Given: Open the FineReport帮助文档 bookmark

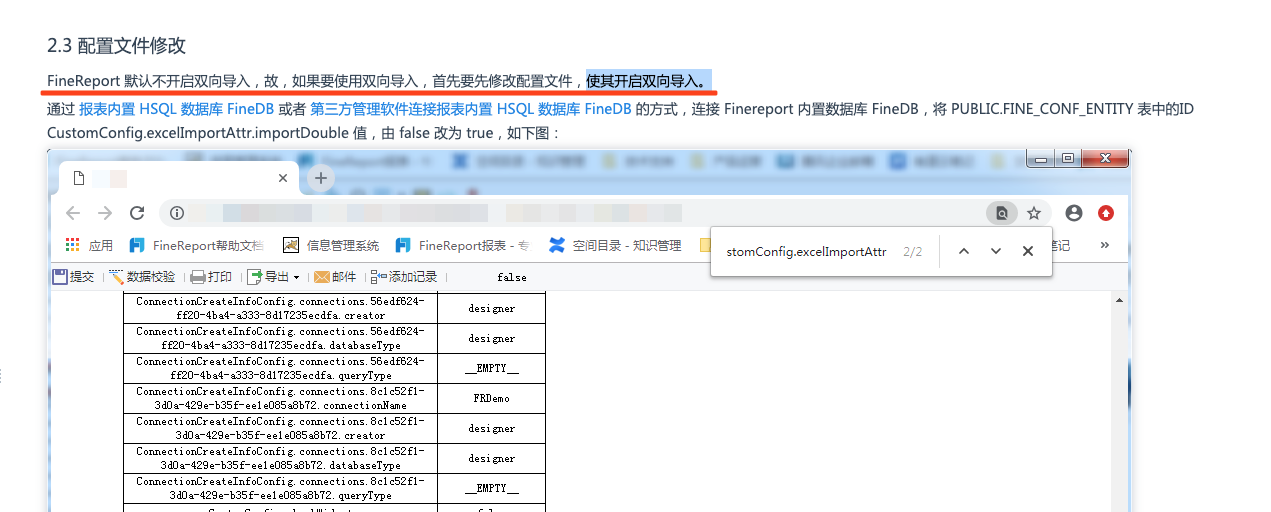Looking at the screenshot, I should [x=195, y=245].
